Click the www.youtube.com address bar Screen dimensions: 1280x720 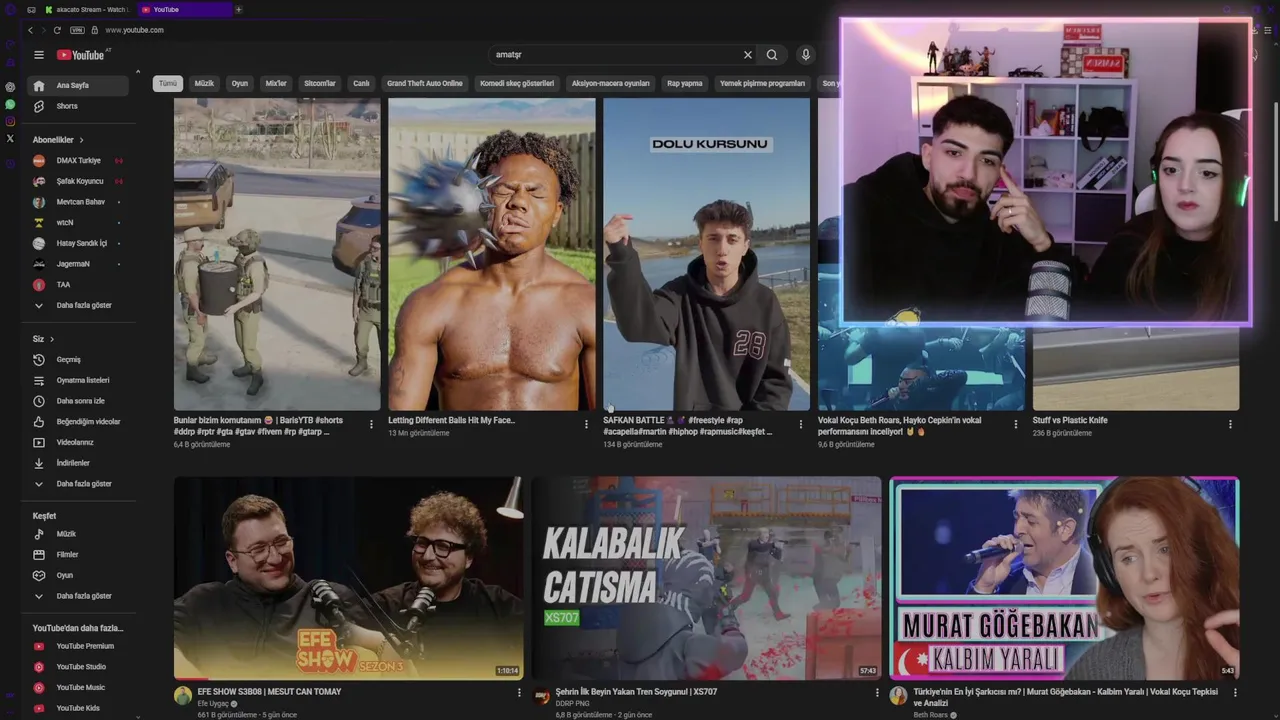point(135,30)
